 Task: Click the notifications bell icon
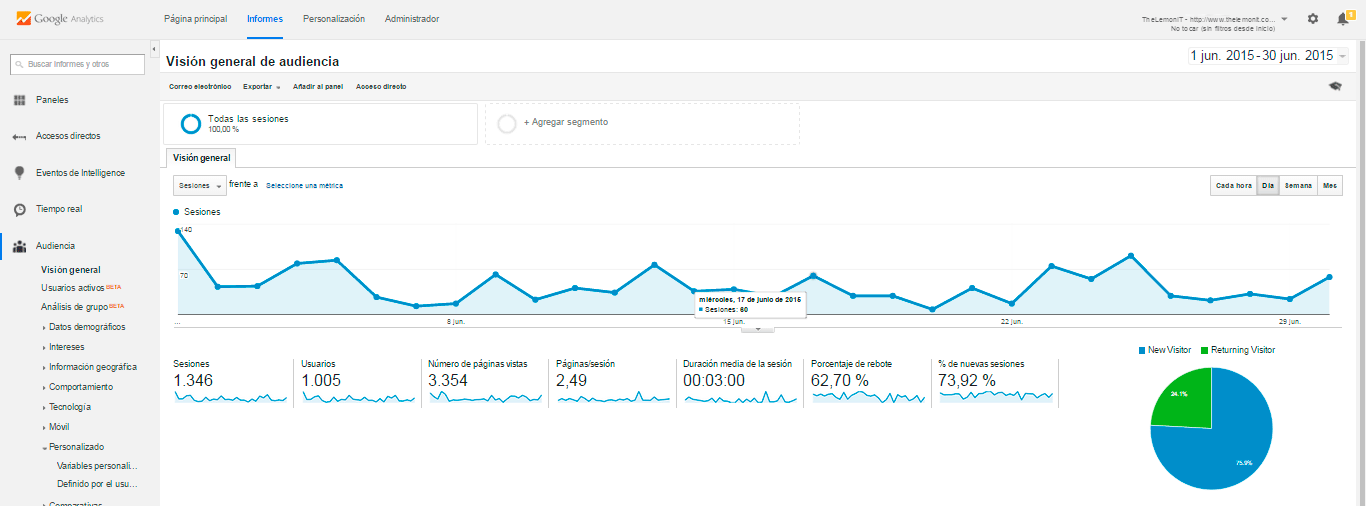click(1342, 19)
